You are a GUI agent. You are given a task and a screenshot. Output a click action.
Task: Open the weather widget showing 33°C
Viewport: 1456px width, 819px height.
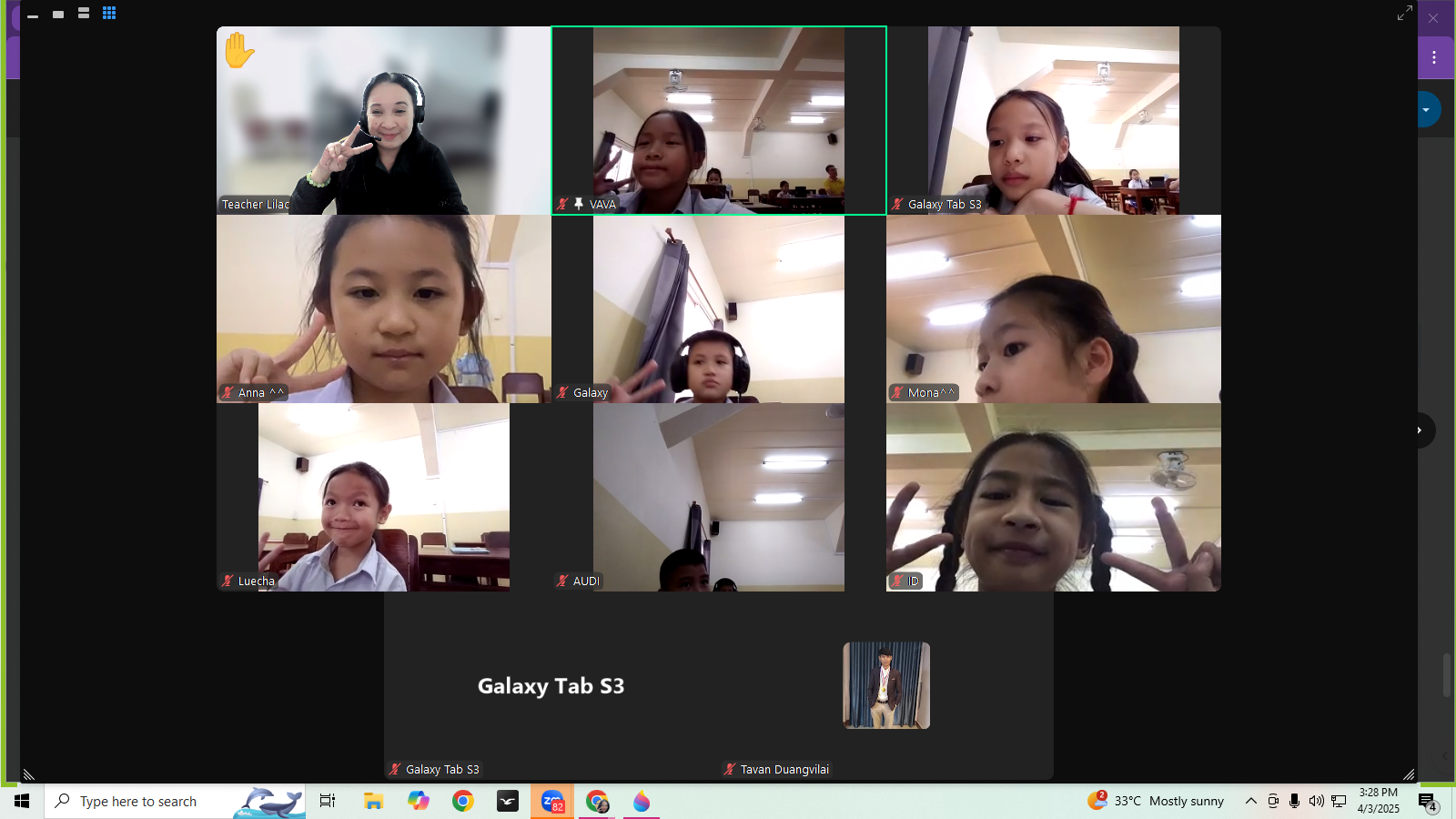[x=1156, y=801]
